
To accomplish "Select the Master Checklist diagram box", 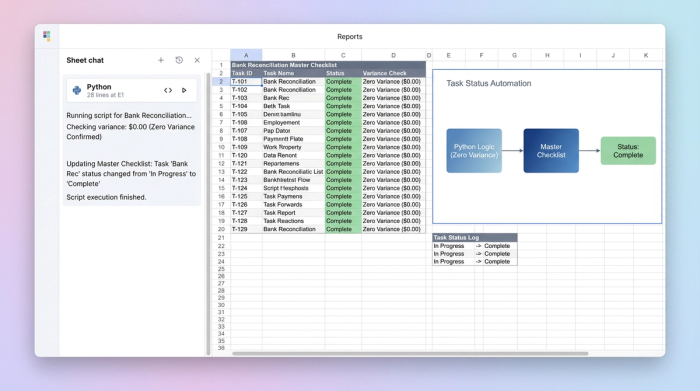I will pos(551,151).
